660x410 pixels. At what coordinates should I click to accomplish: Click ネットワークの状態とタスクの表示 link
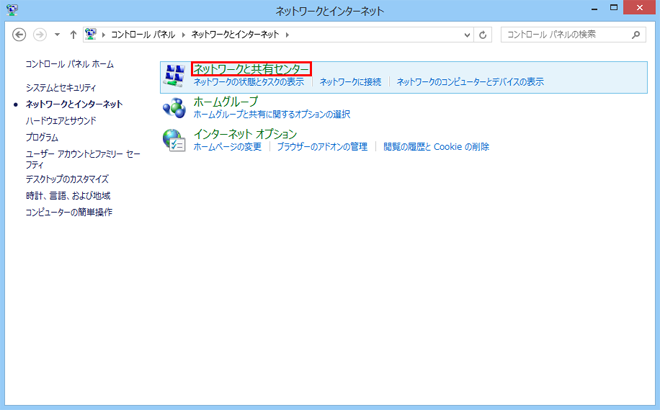(248, 82)
